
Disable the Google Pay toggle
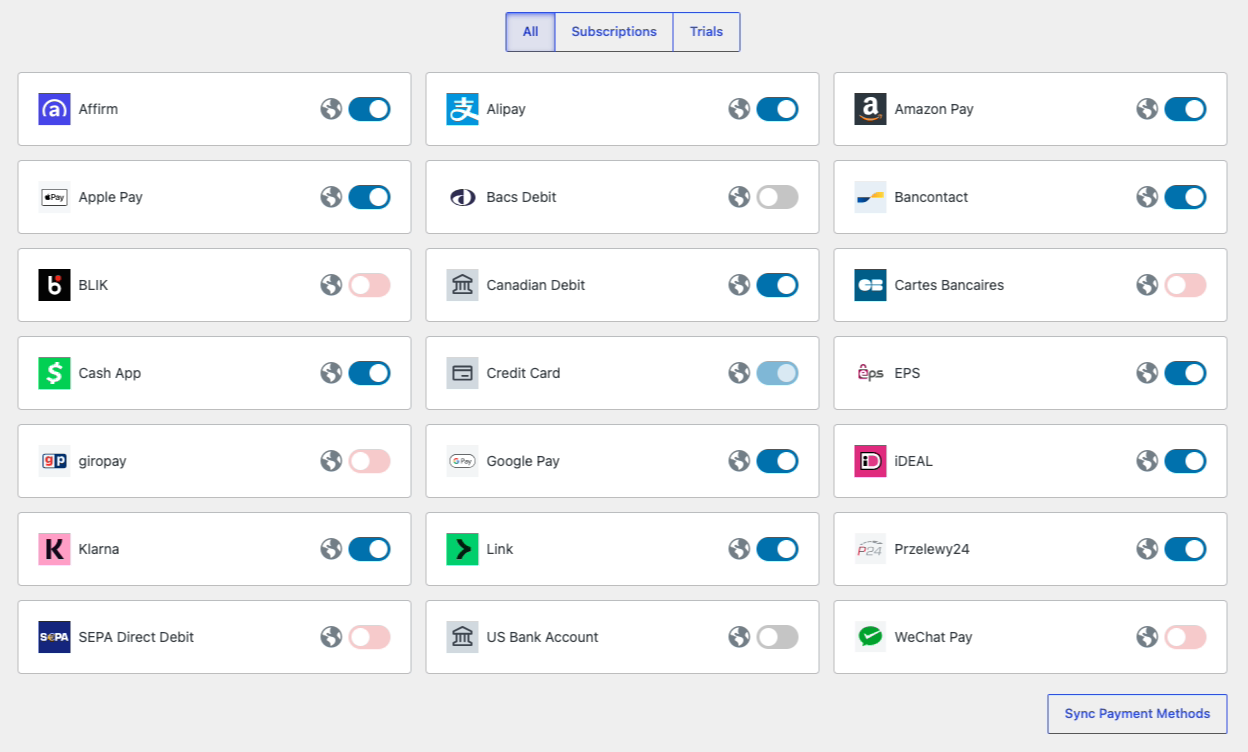click(777, 461)
